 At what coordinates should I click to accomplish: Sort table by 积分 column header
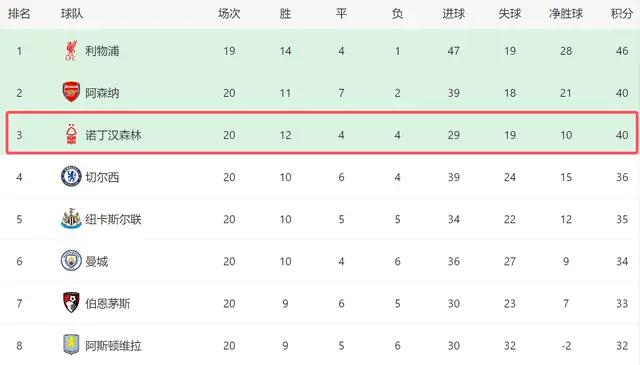(x=622, y=13)
